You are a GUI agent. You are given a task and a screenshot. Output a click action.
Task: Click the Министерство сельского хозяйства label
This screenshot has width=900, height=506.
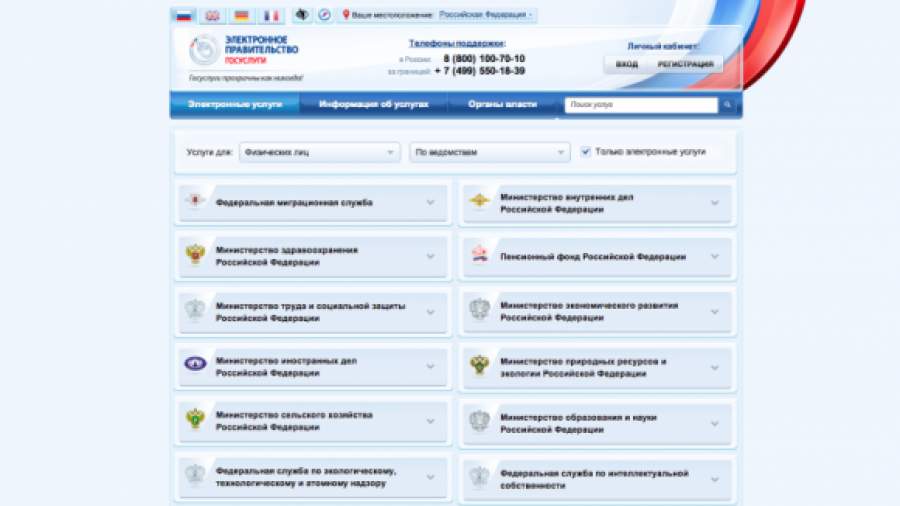294,421
